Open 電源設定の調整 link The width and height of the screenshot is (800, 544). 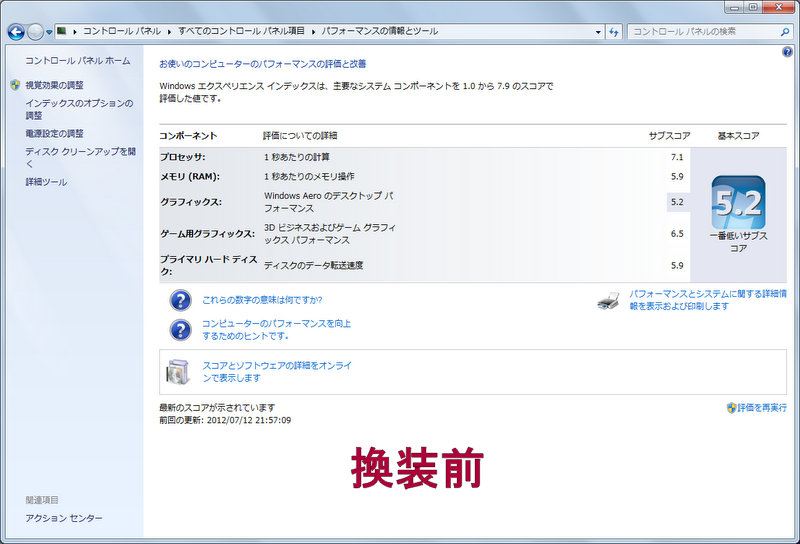(x=54, y=133)
